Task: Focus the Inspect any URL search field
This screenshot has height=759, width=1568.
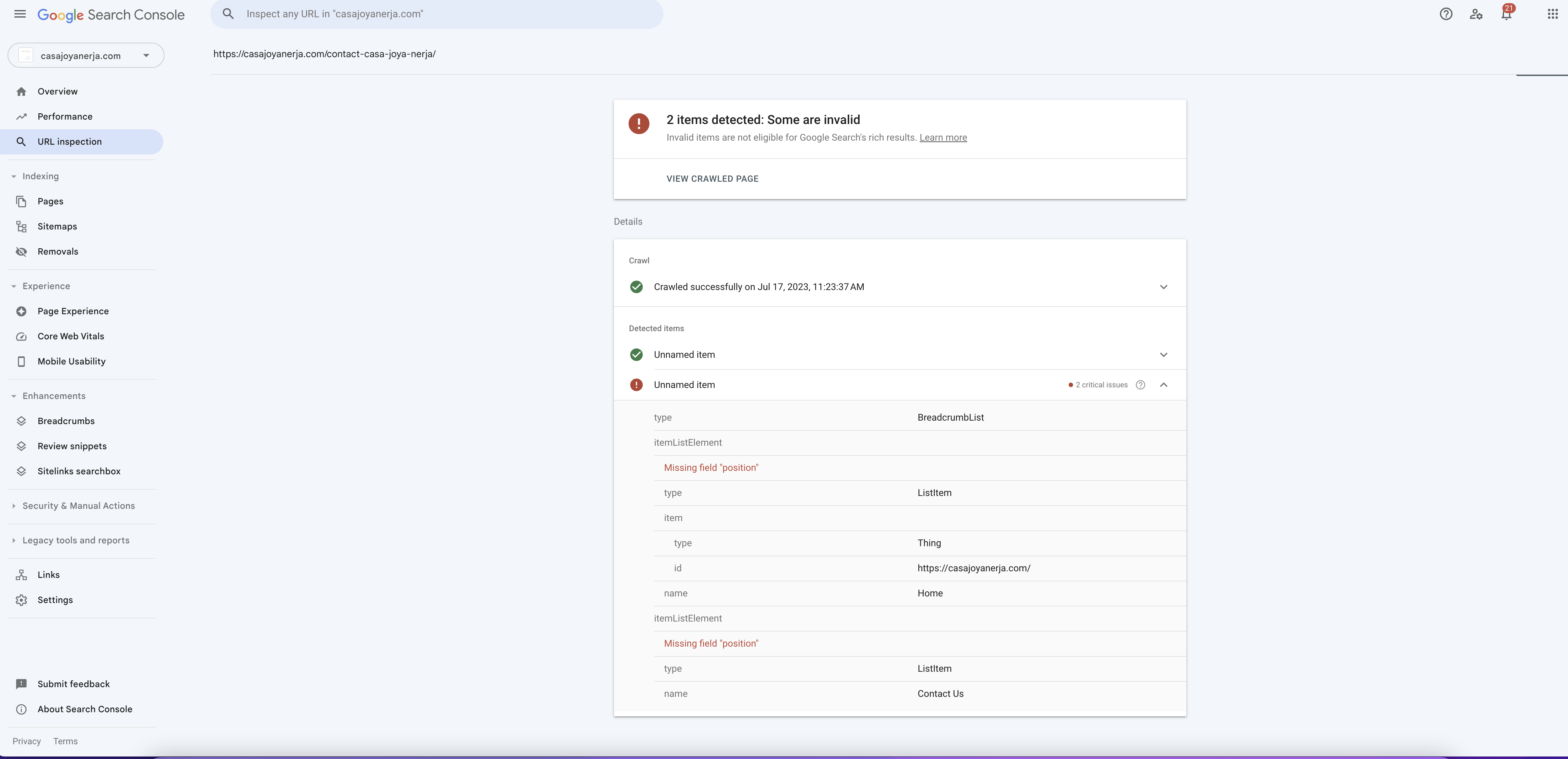Action: tap(437, 14)
